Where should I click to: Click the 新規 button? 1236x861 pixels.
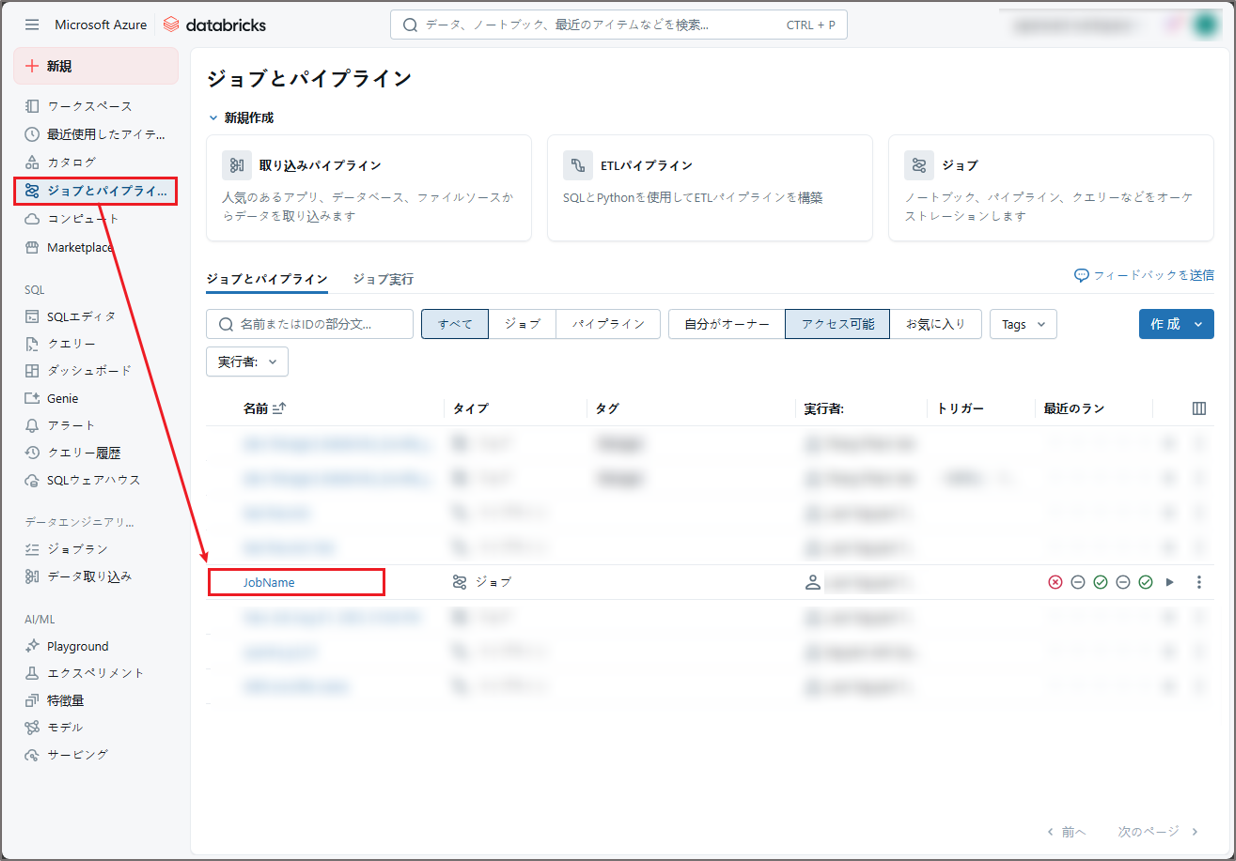(x=96, y=66)
